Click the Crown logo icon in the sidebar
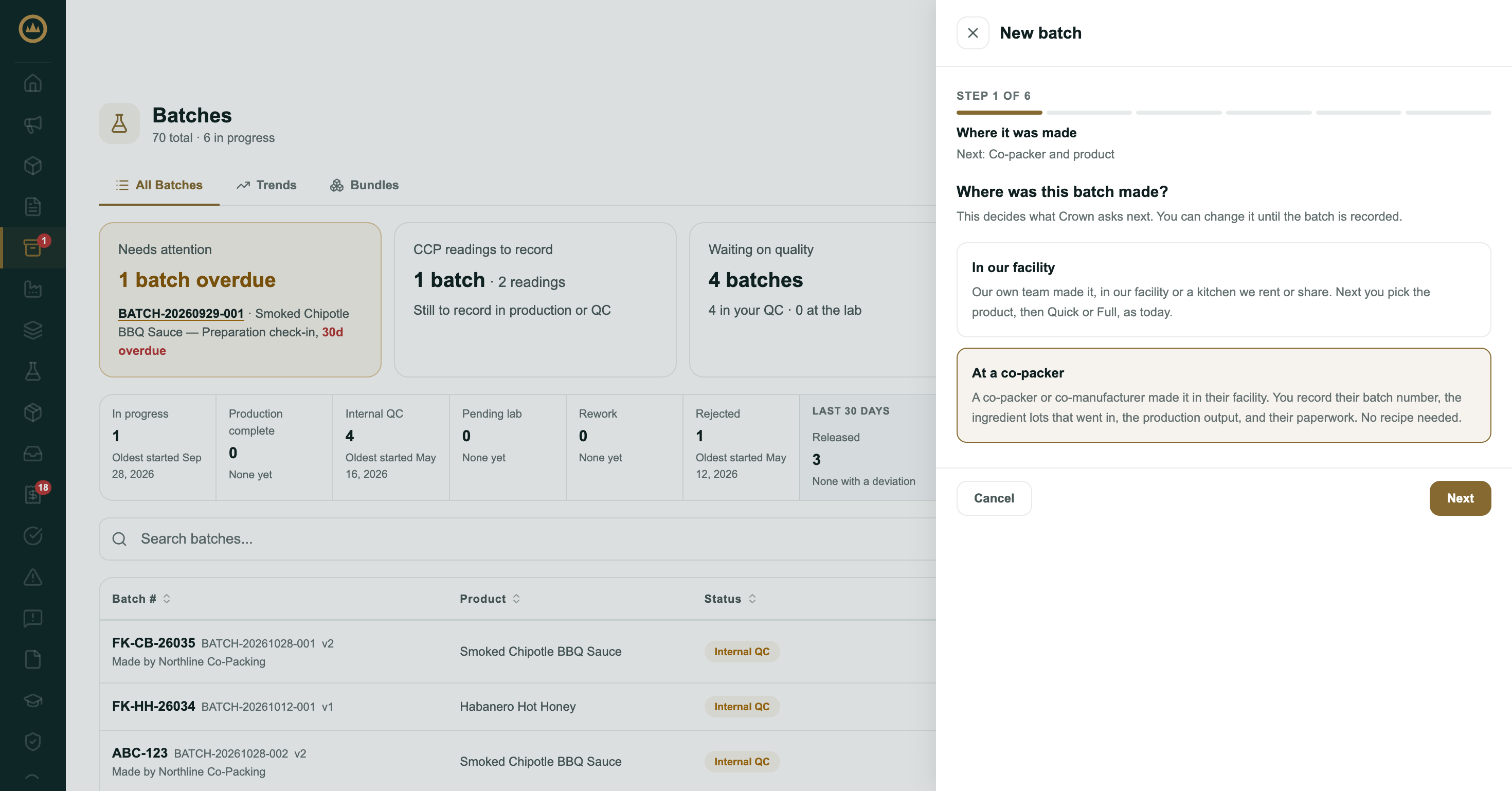1512x791 pixels. (x=33, y=29)
